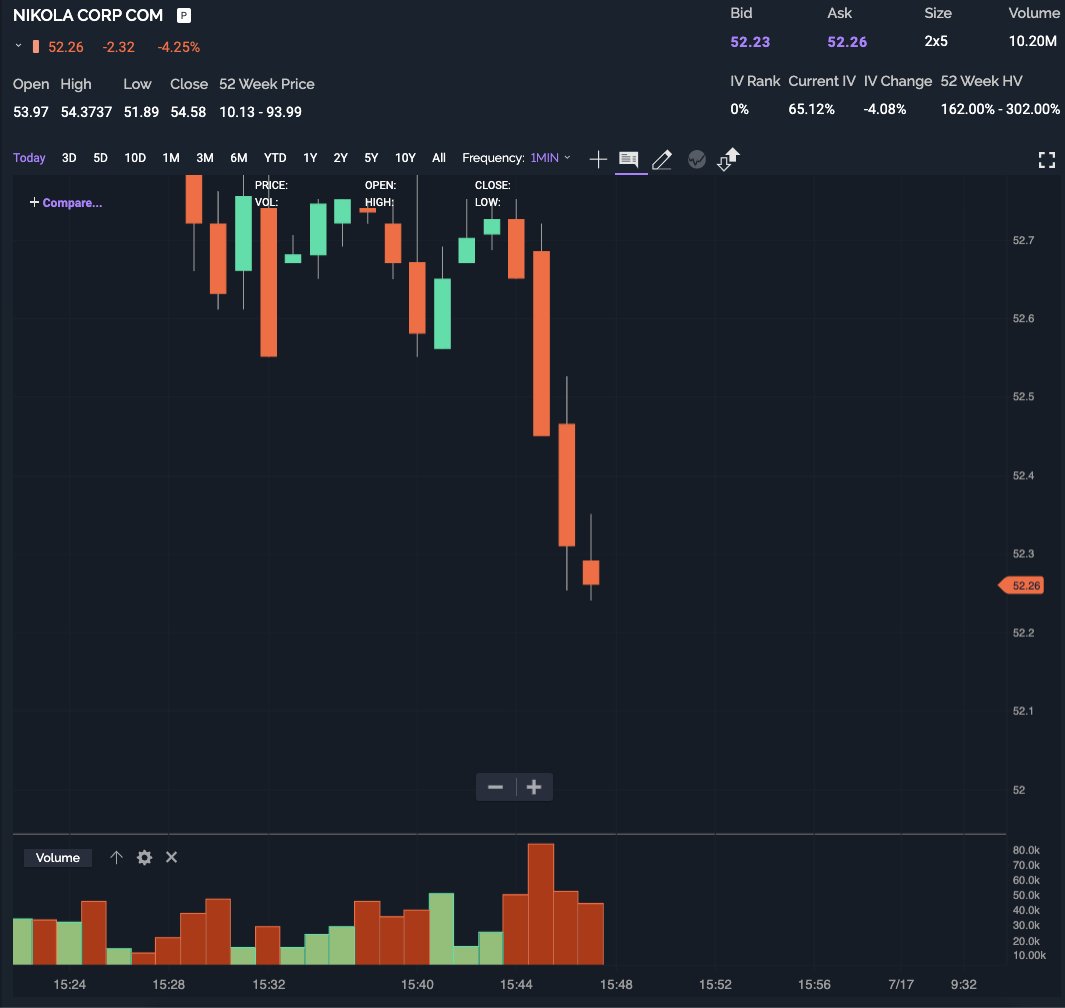Click the tallest red volume bar
The image size is (1065, 1008).
pos(541,904)
